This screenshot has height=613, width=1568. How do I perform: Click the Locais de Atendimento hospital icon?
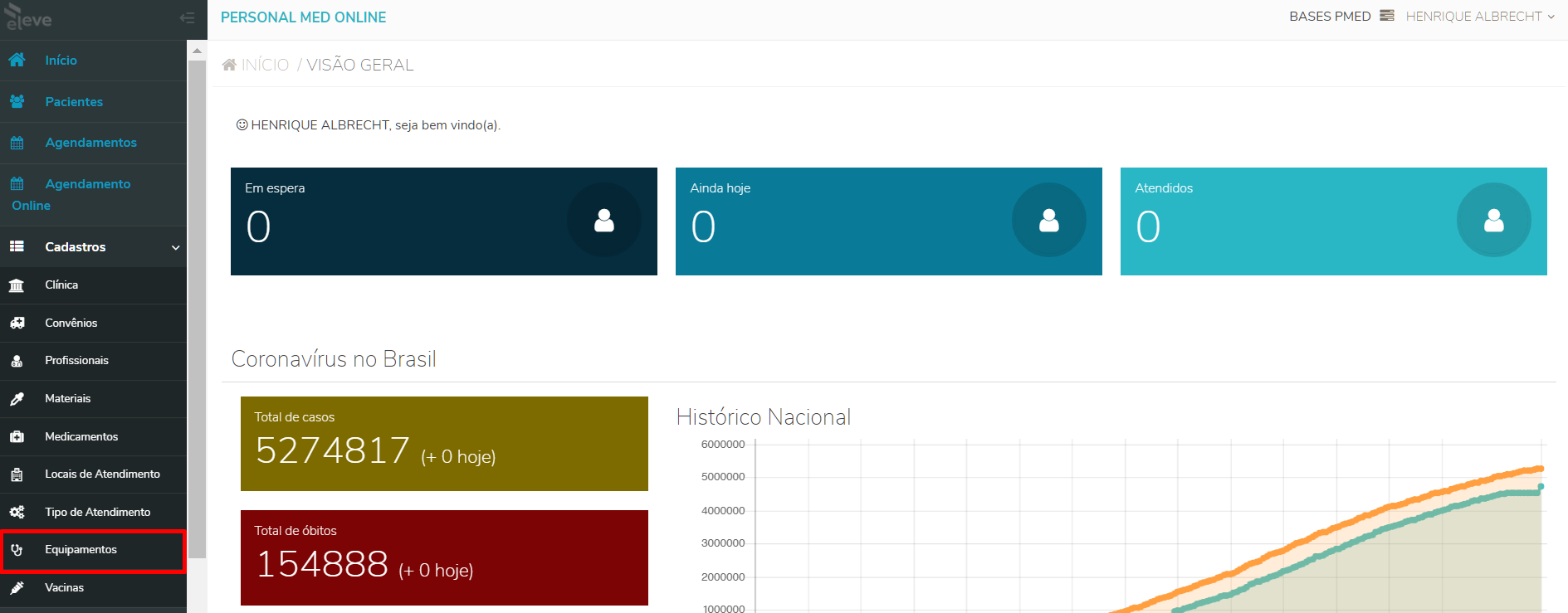tap(17, 474)
